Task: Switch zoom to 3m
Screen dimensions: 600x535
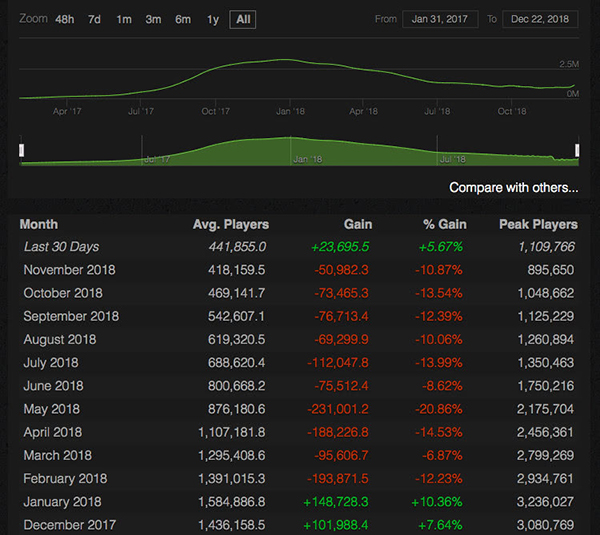Action: [x=153, y=19]
